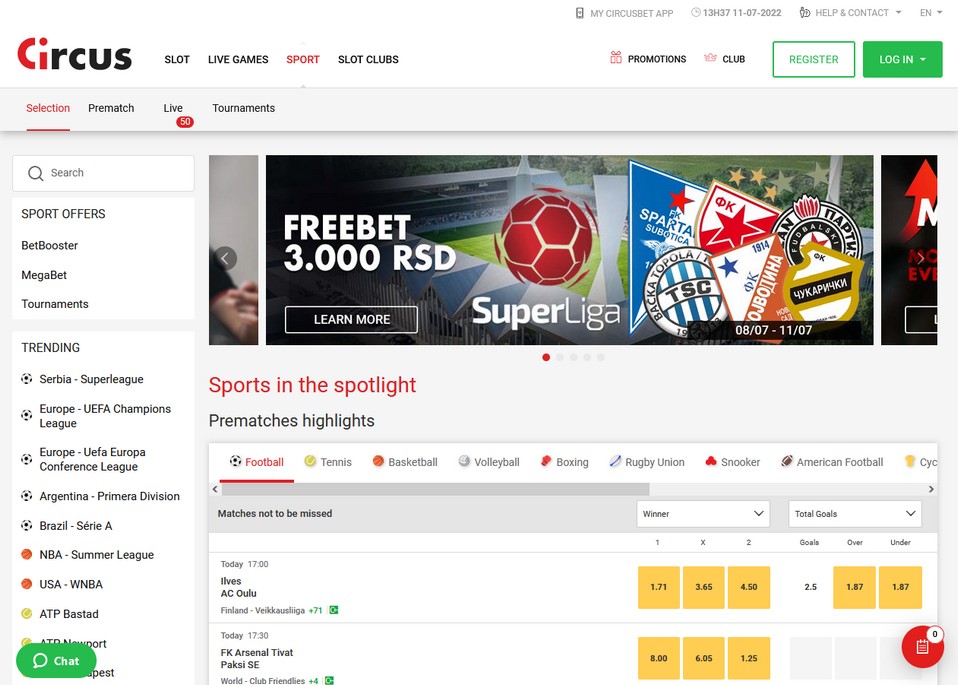This screenshot has width=958, height=685.
Task: Open the Prematch tab
Action: coord(111,108)
